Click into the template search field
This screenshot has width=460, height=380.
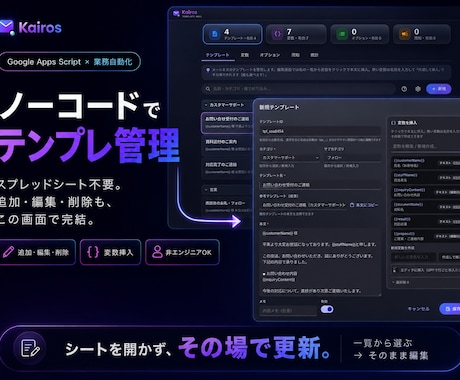coord(299,89)
